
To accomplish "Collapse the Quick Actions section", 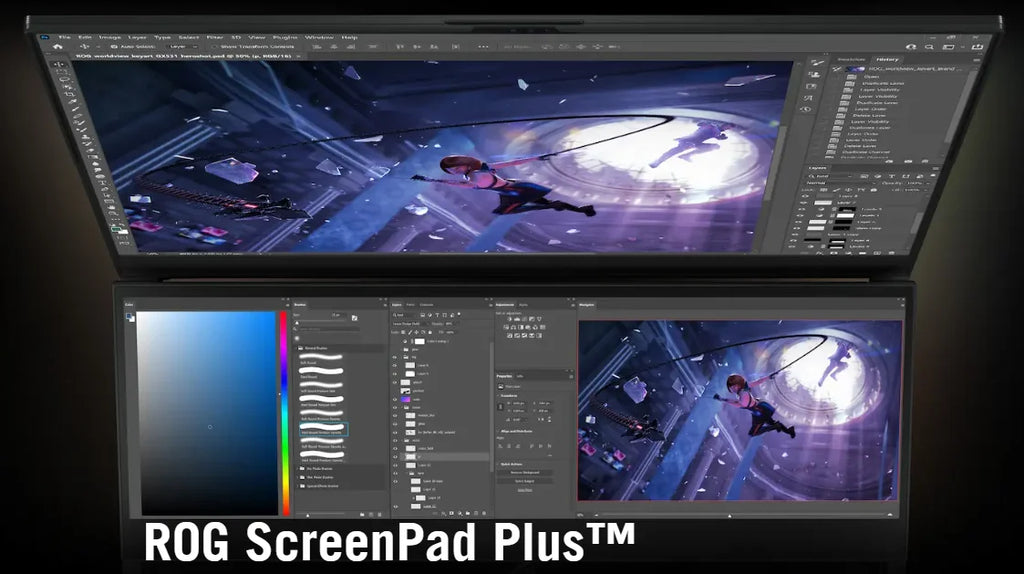I will (x=498, y=464).
